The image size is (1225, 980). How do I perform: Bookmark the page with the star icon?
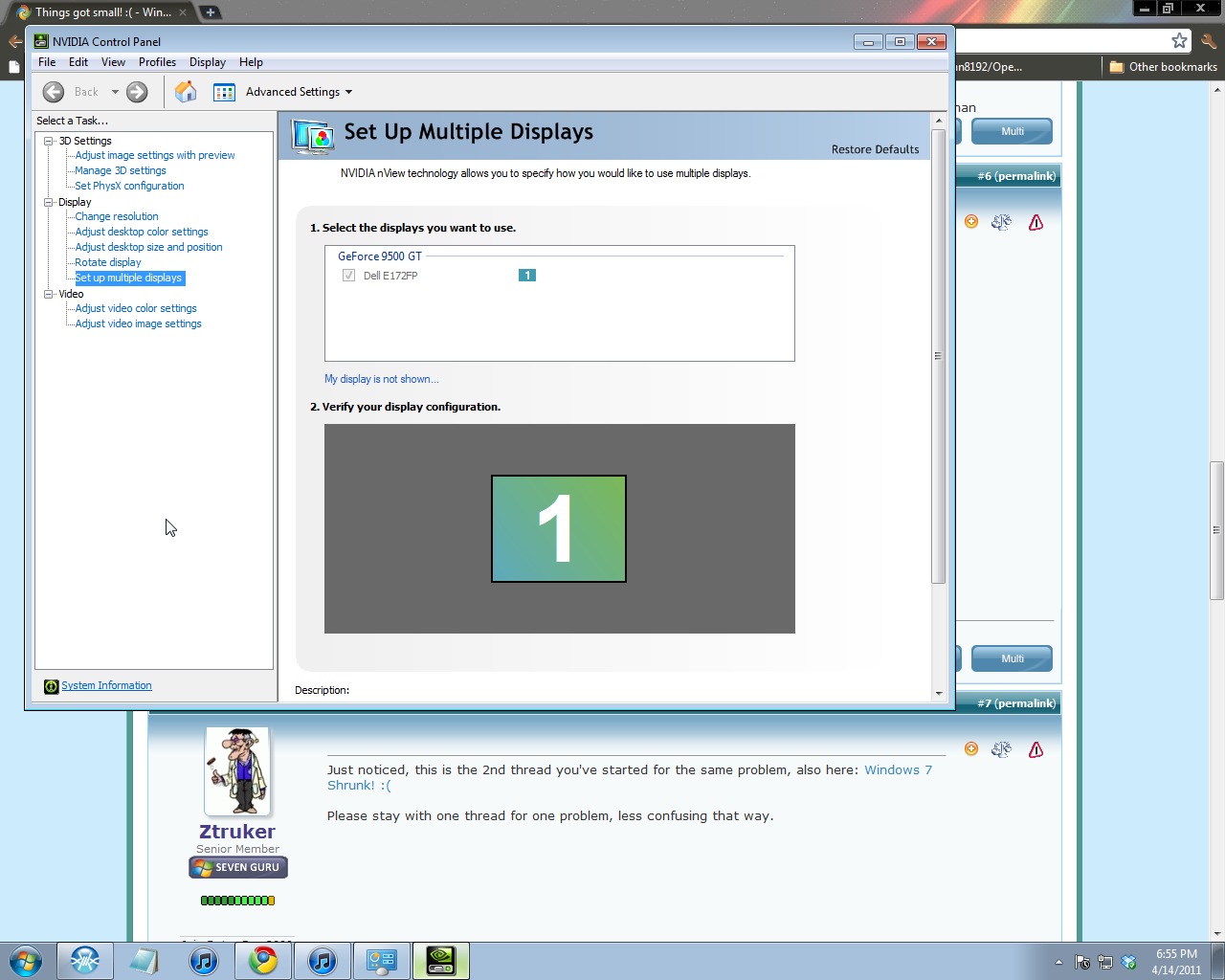click(1179, 40)
